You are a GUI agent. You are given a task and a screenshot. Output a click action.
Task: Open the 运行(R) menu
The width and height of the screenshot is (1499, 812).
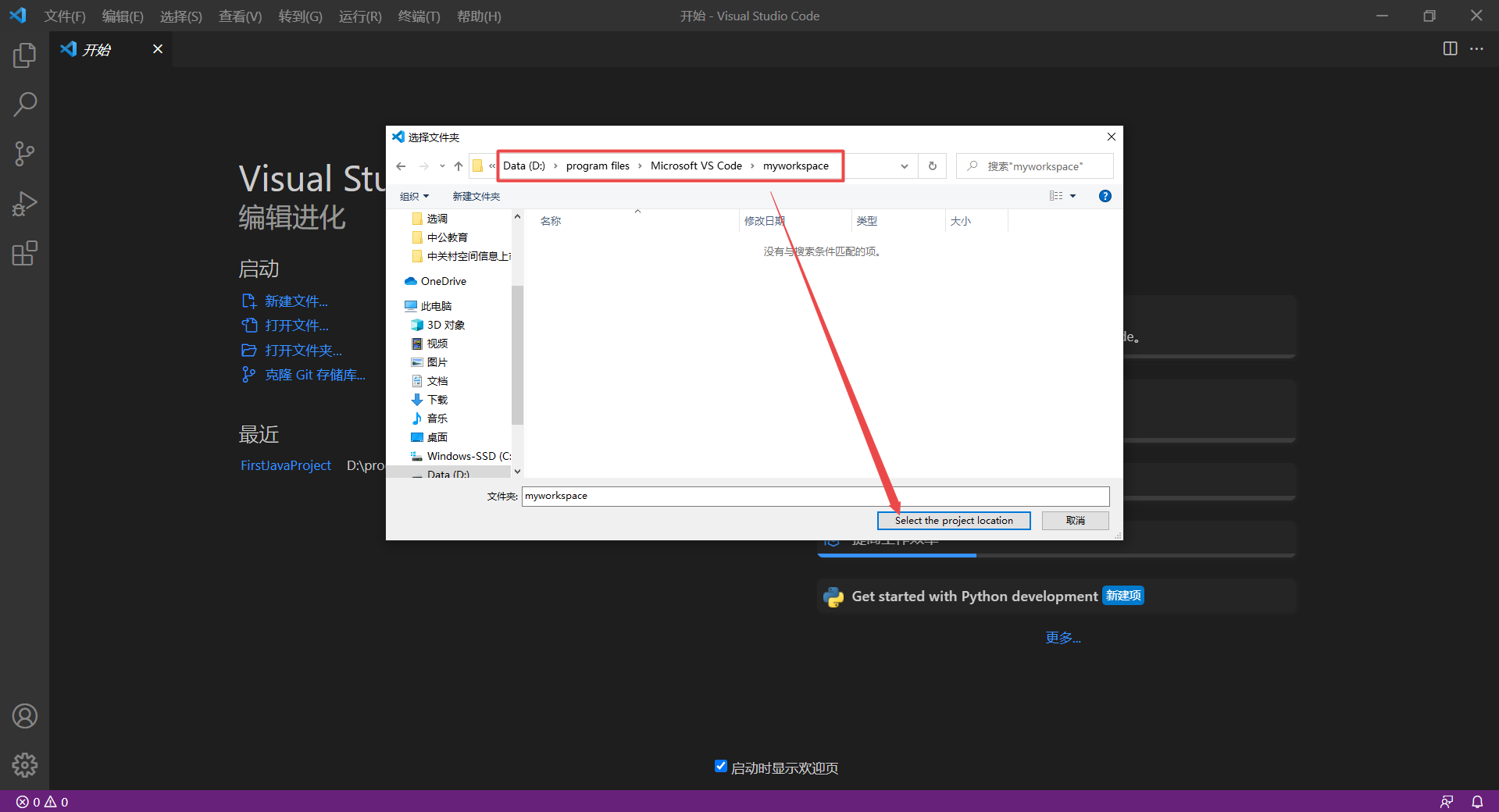pyautogui.click(x=360, y=16)
